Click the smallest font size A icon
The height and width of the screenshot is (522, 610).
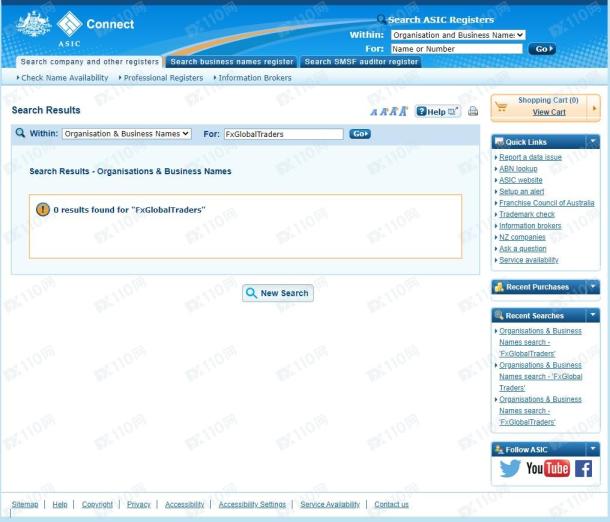pos(374,112)
